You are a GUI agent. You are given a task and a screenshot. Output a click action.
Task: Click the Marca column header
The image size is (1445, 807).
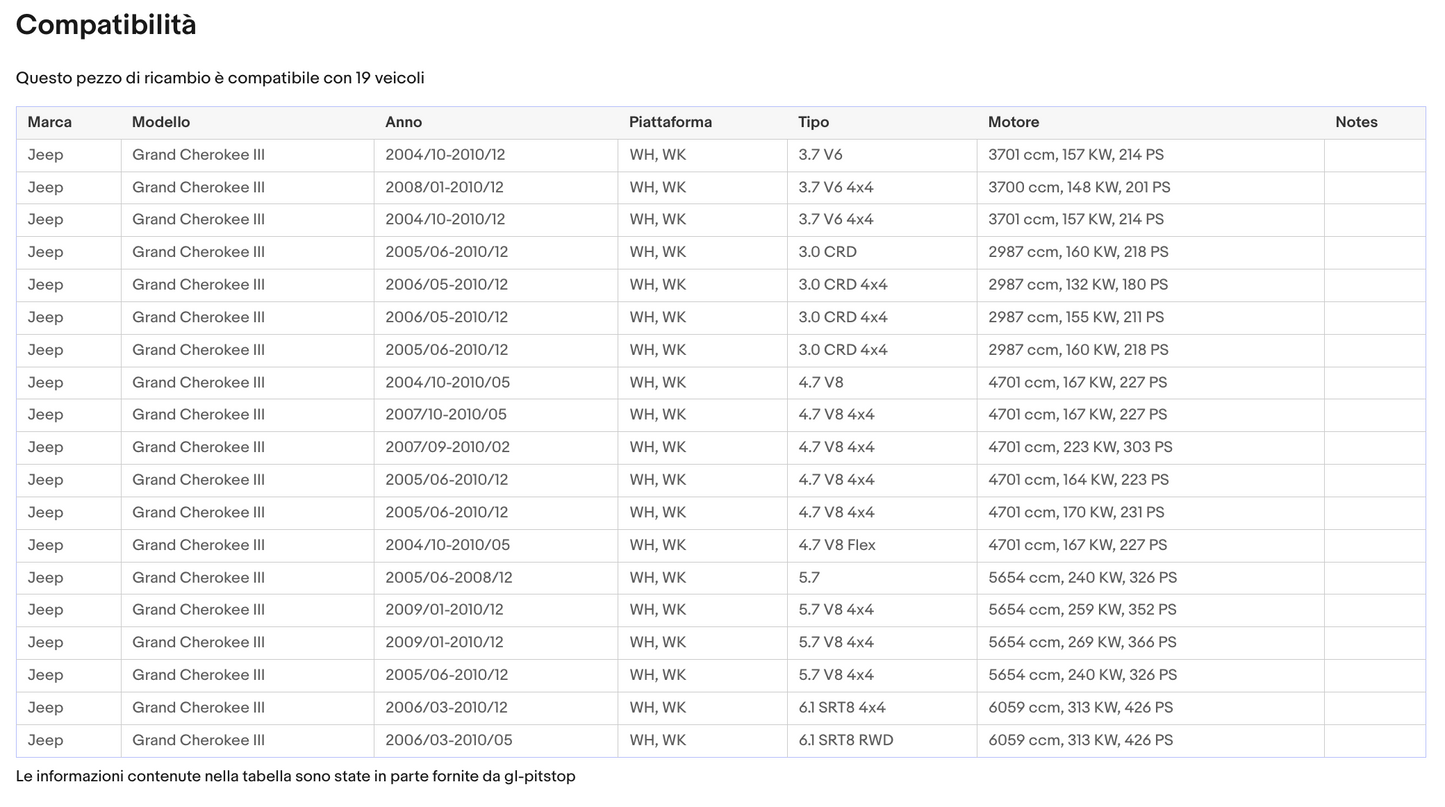[50, 122]
